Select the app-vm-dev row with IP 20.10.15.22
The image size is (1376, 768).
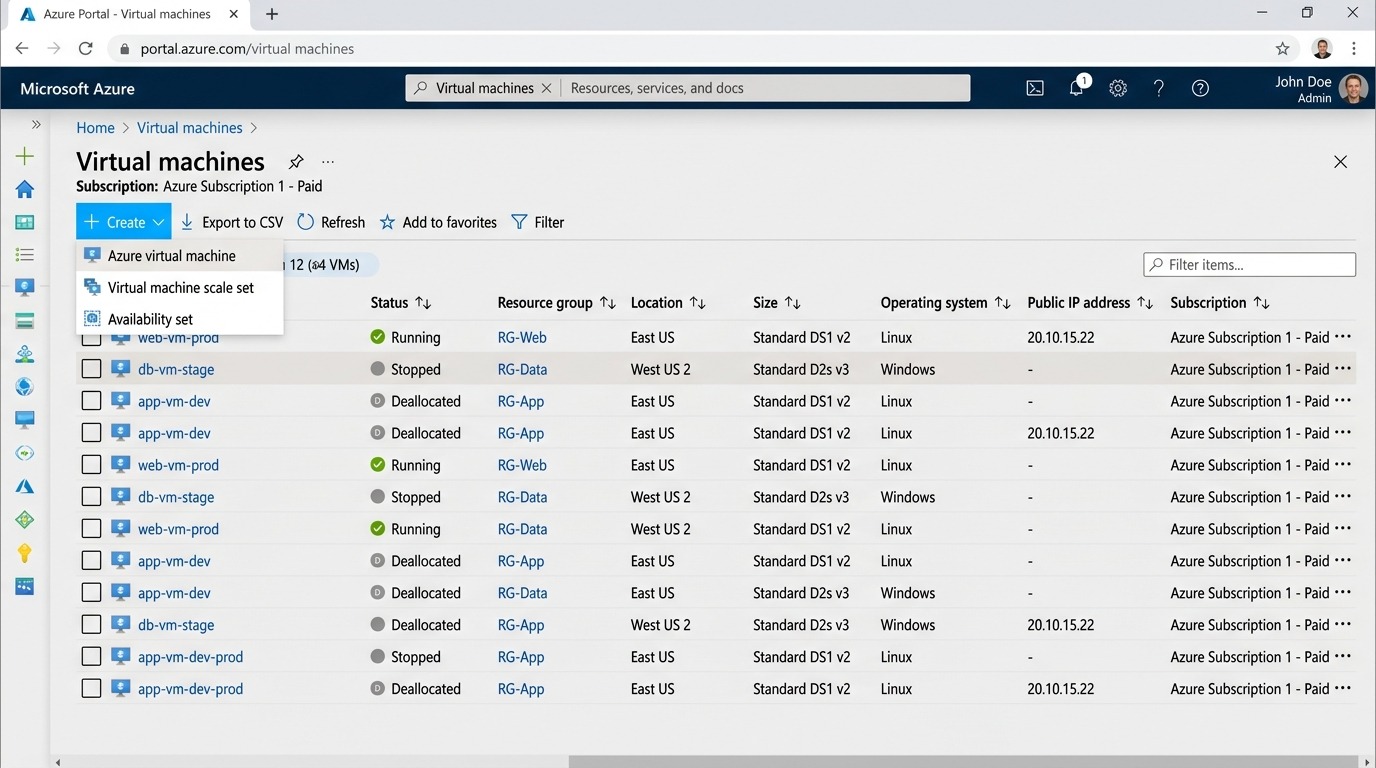click(x=91, y=433)
